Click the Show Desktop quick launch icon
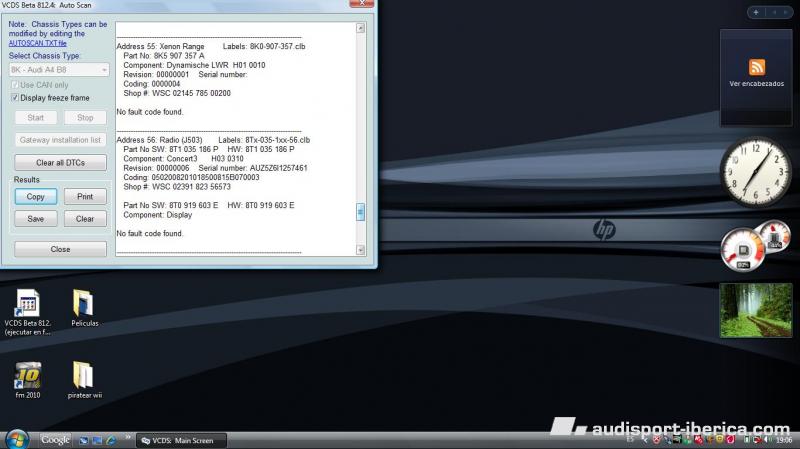Screen dimensions: 800x449 (x=84, y=440)
